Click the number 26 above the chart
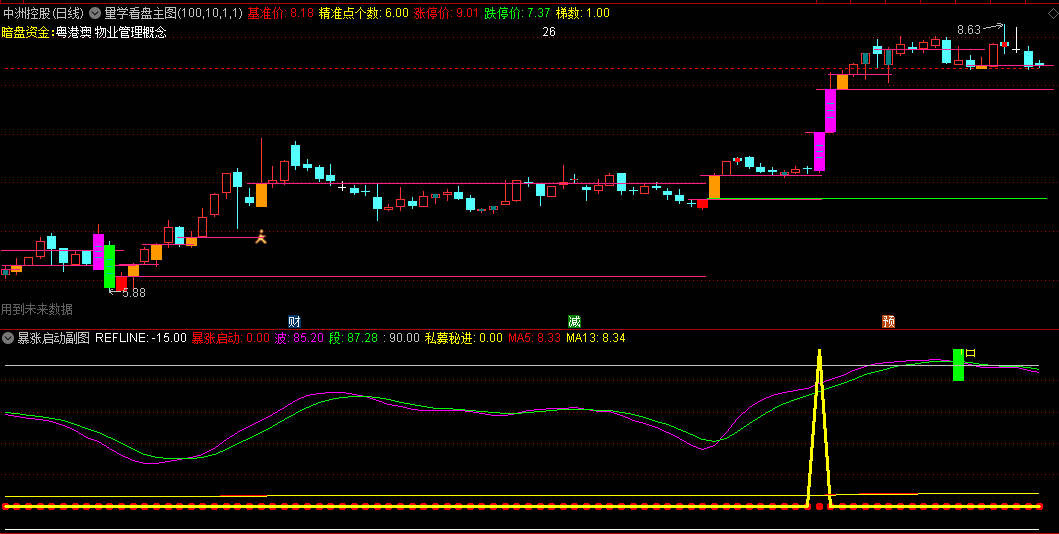Viewport: 1059px width, 534px height. (548, 32)
